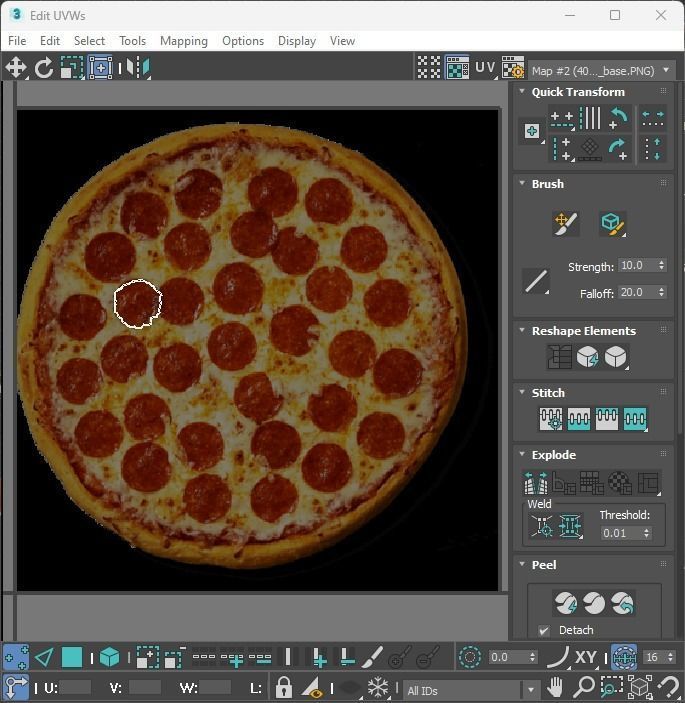Click Align Horizontally to Pivot in Quick Transform
The image size is (685, 703).
pyautogui.click(x=562, y=119)
